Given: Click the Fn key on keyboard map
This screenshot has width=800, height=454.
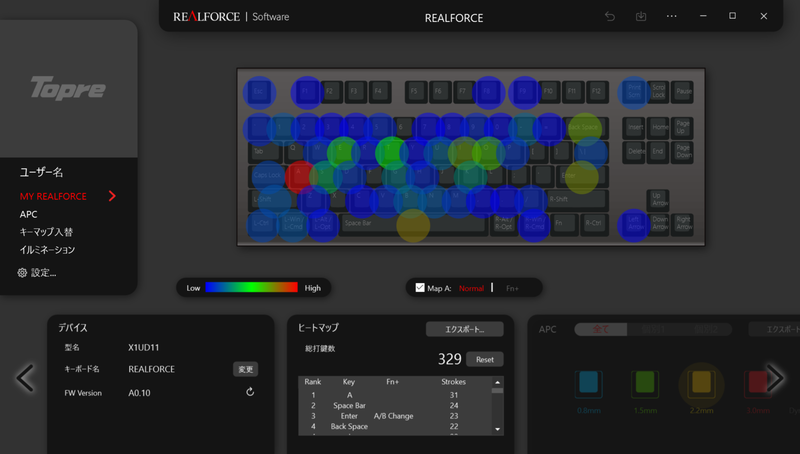Looking at the screenshot, I should [x=564, y=223].
